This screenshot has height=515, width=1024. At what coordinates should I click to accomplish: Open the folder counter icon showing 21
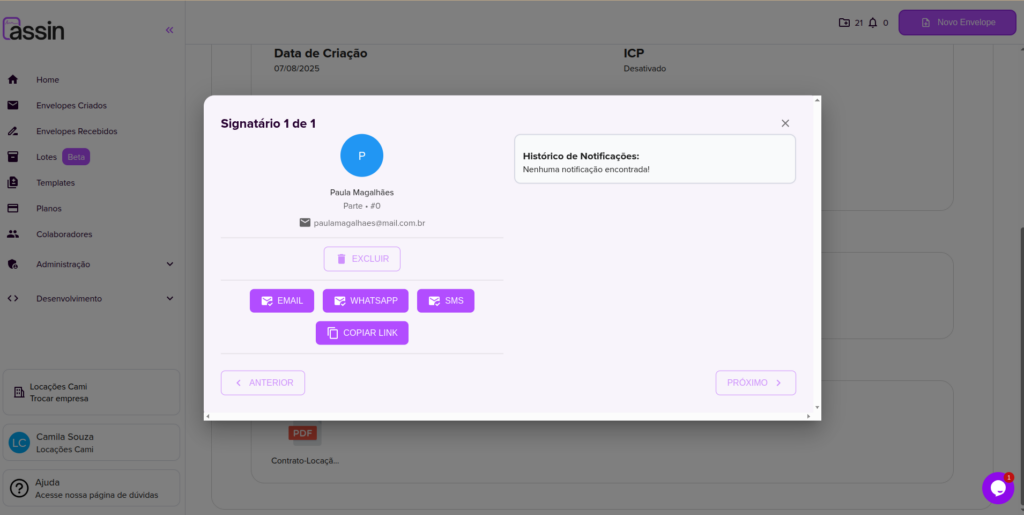click(844, 22)
